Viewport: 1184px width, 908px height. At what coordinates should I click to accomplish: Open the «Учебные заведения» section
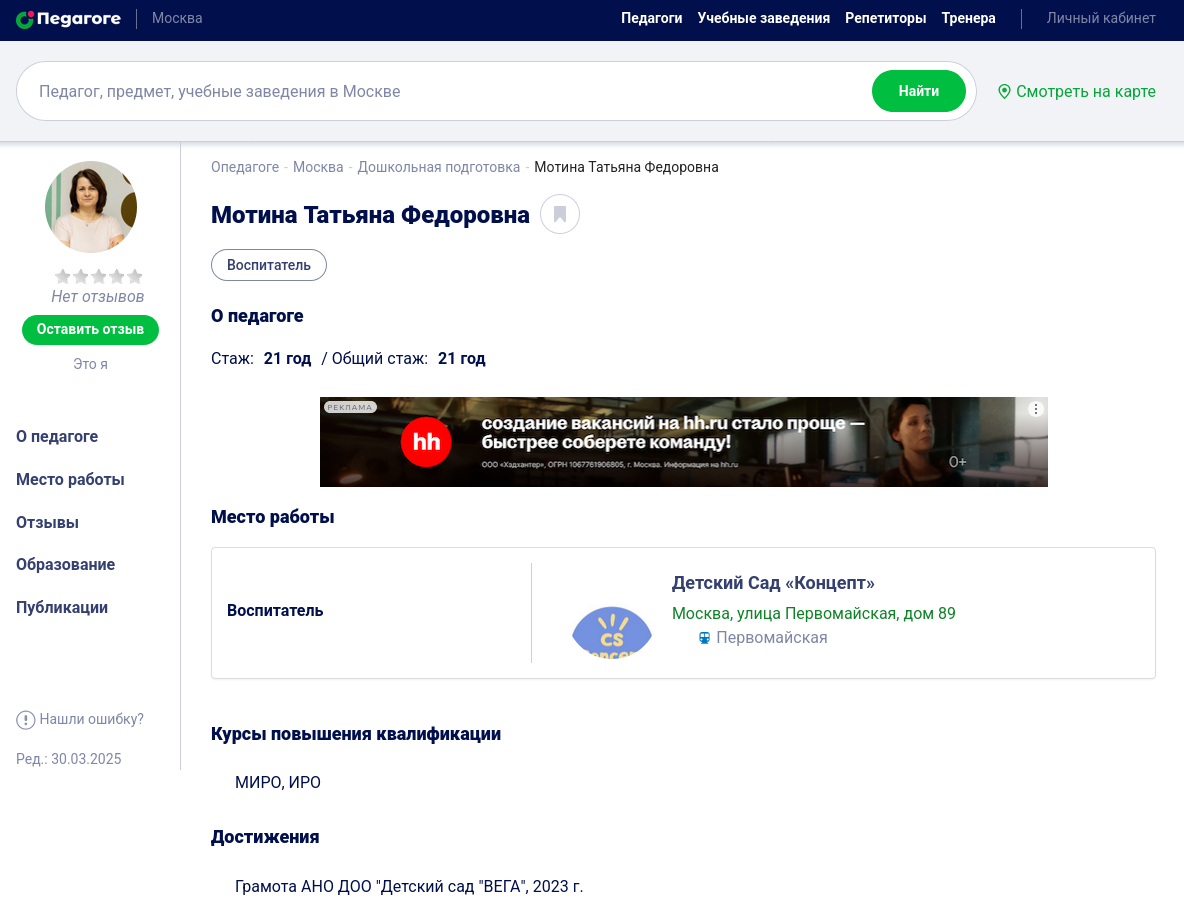pyautogui.click(x=764, y=18)
